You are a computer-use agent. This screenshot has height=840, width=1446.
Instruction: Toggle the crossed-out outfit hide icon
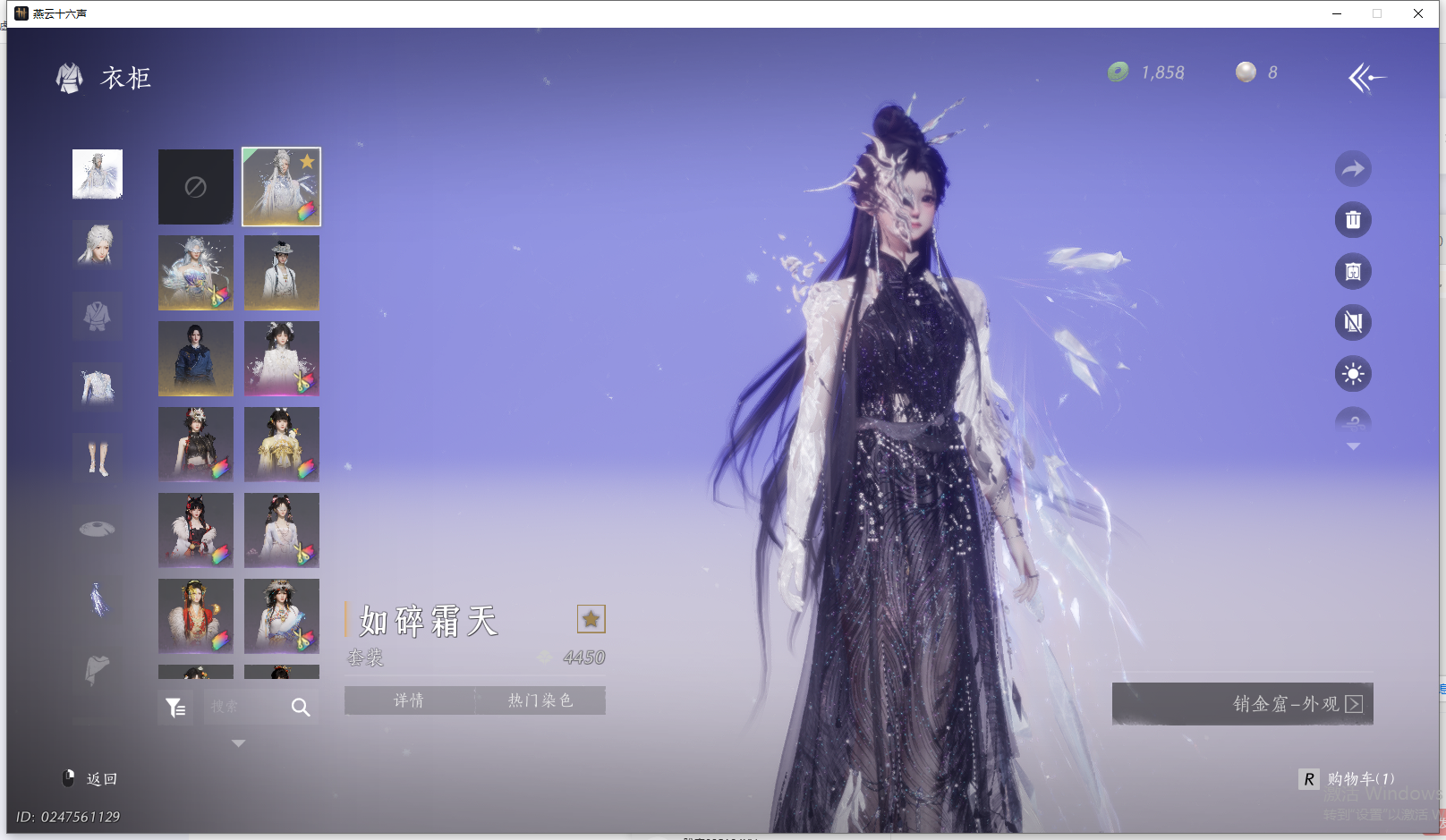[x=1353, y=323]
